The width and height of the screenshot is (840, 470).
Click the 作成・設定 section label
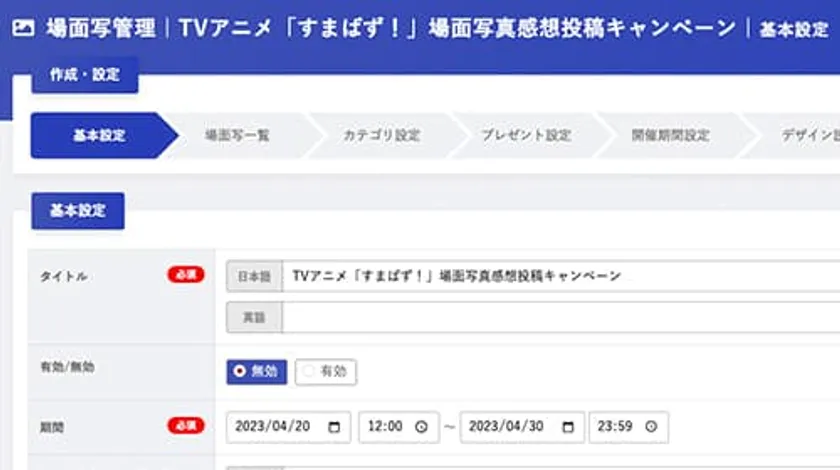coord(85,75)
